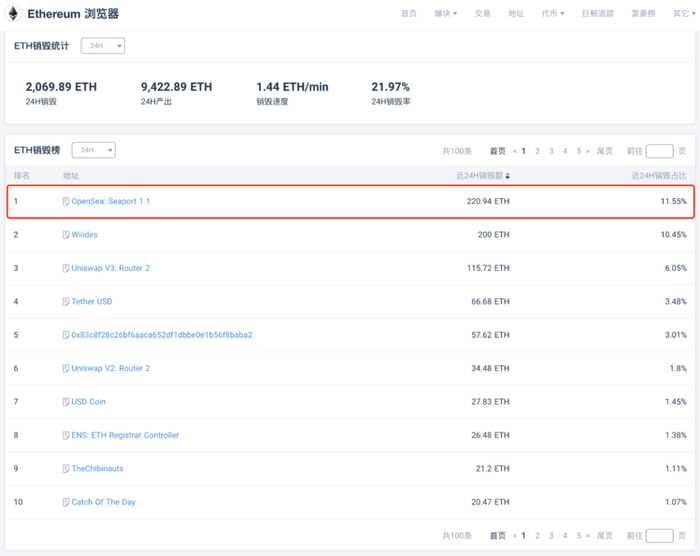Click the top 前往 page number input

click(660, 151)
